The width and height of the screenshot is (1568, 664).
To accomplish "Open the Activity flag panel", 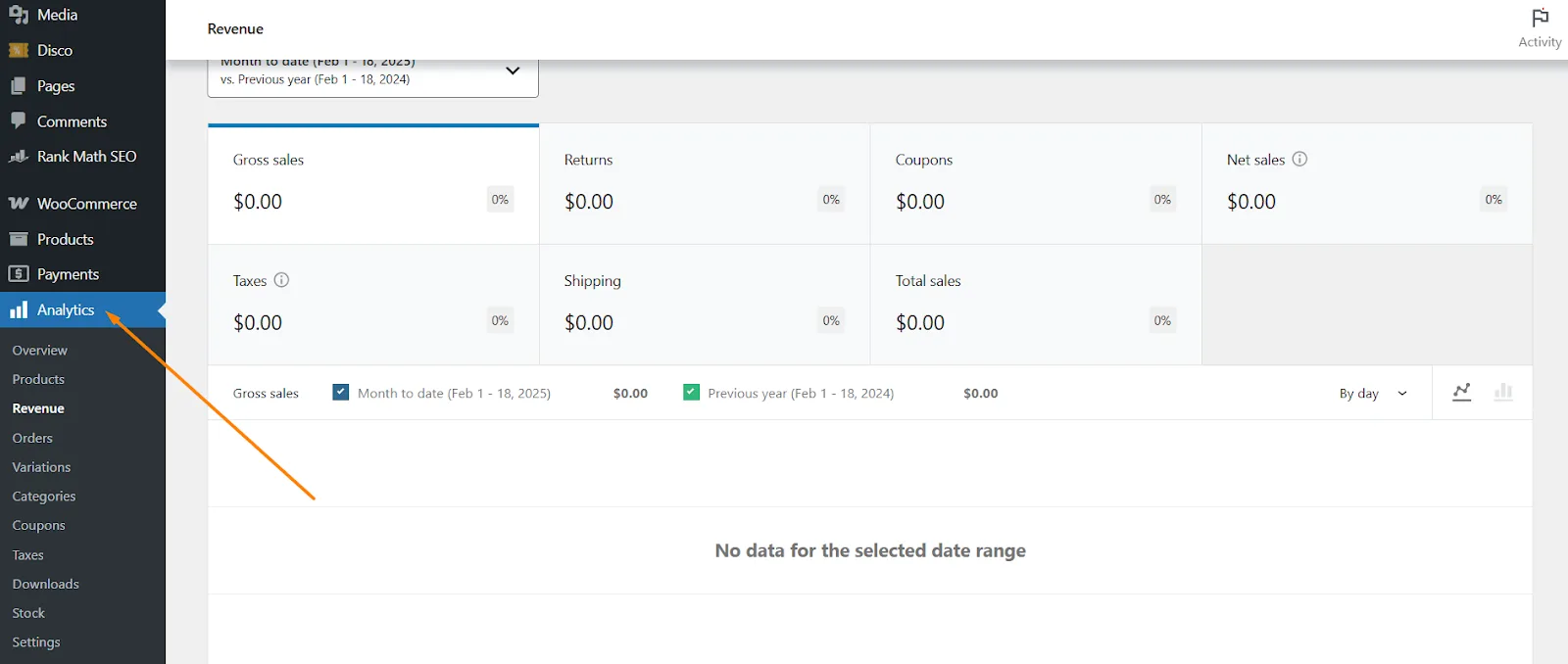I will point(1540,28).
